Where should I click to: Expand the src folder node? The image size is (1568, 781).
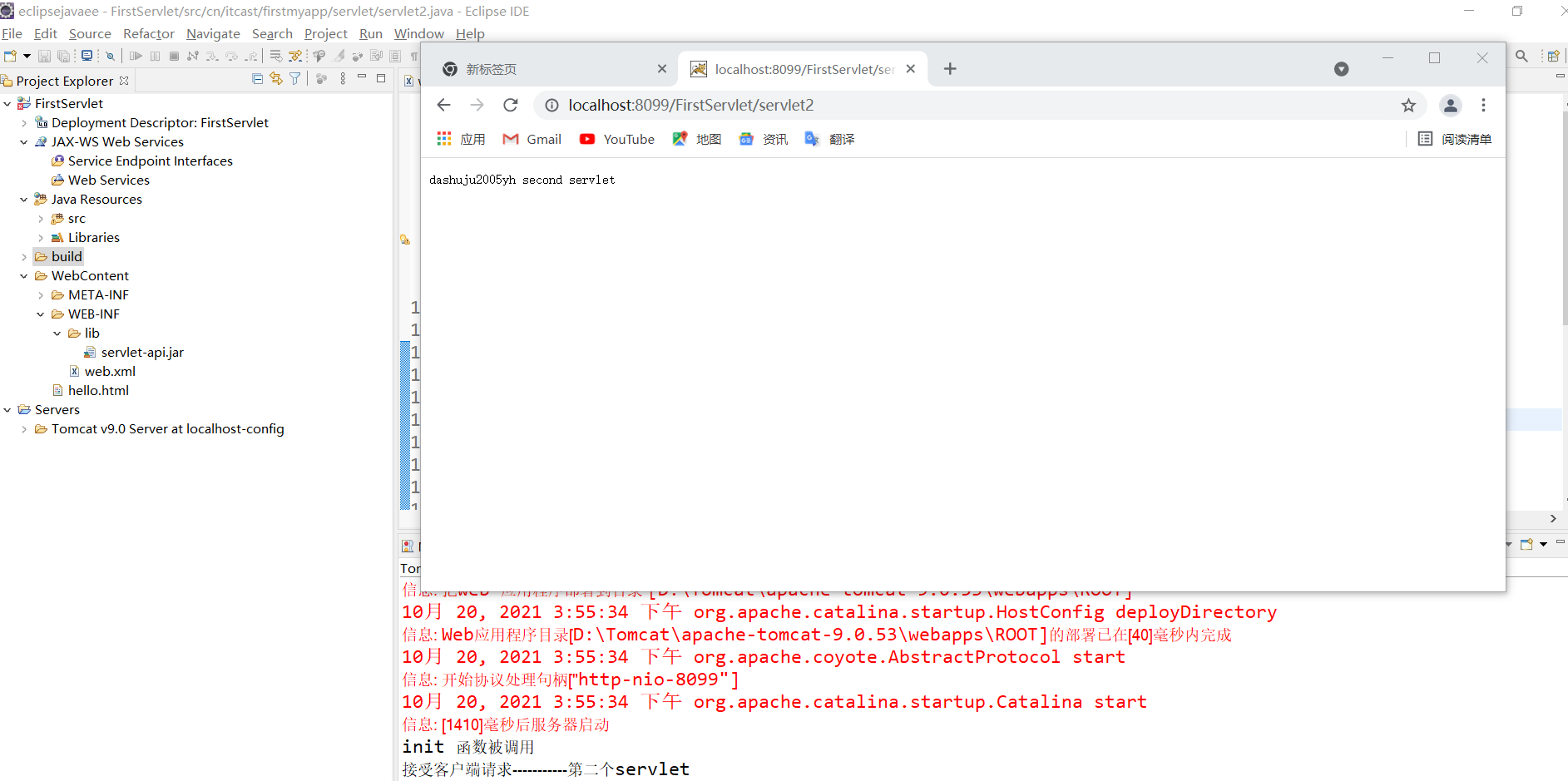pos(41,219)
